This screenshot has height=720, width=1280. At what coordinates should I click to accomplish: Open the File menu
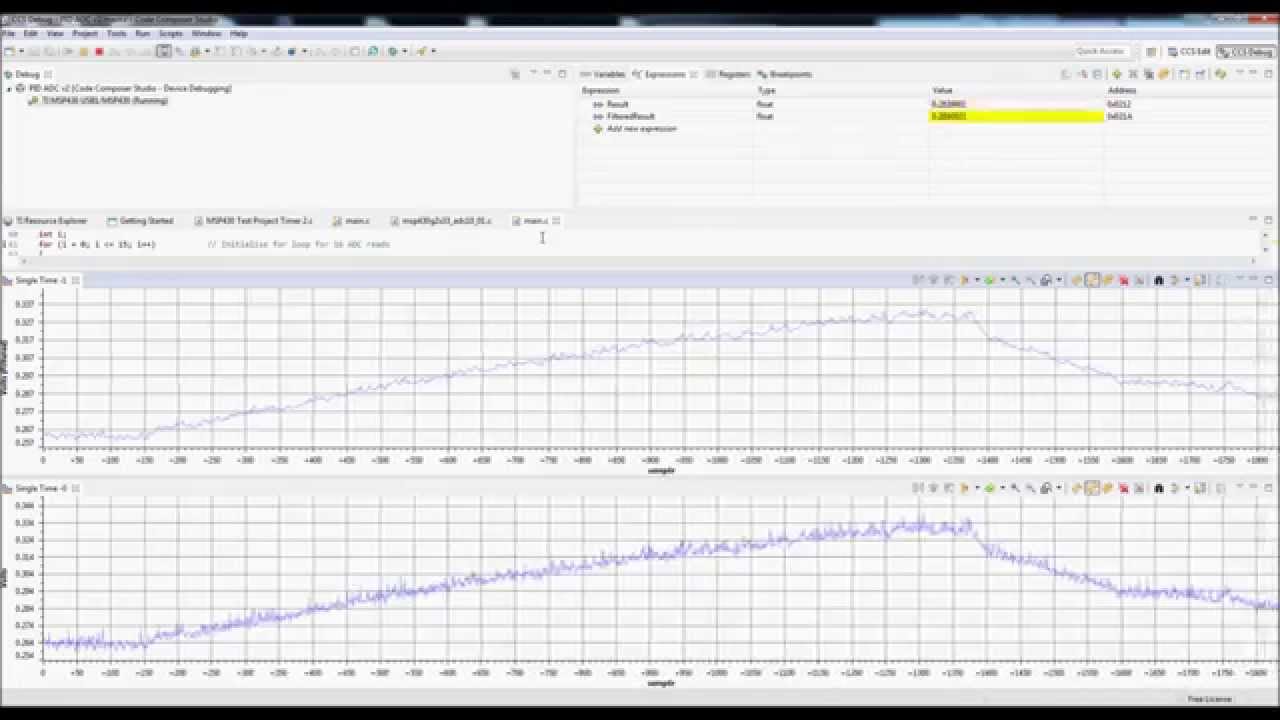[8, 33]
